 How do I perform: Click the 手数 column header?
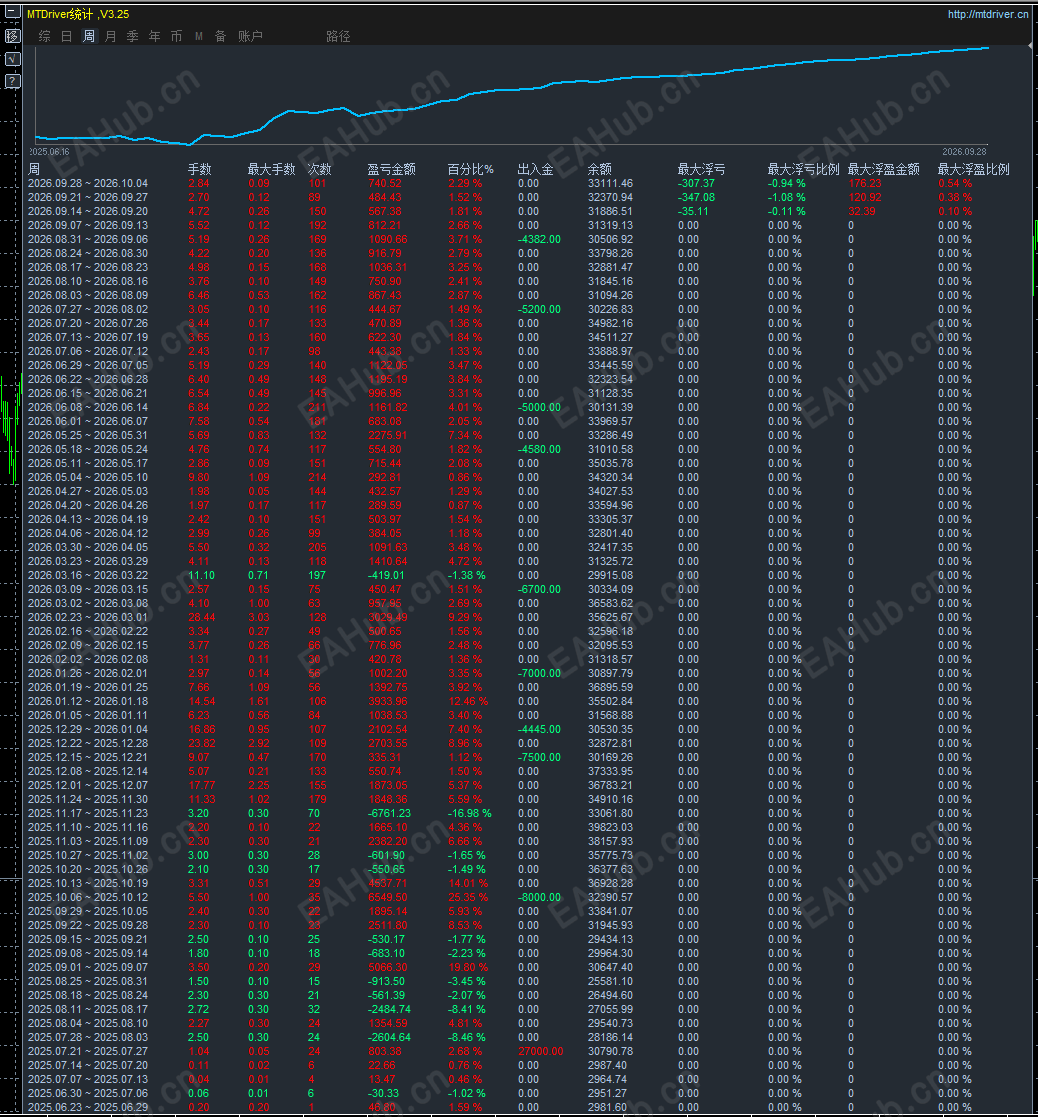pos(199,169)
